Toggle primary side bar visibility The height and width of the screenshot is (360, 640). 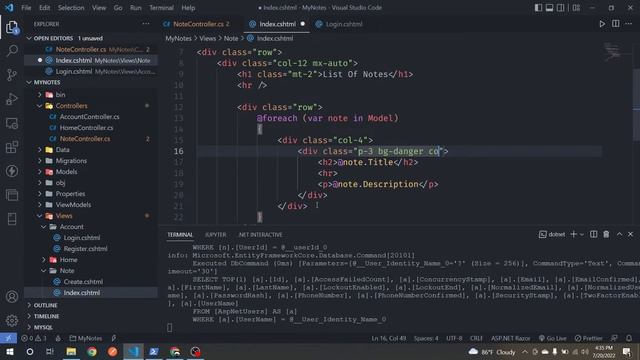(x=538, y=8)
